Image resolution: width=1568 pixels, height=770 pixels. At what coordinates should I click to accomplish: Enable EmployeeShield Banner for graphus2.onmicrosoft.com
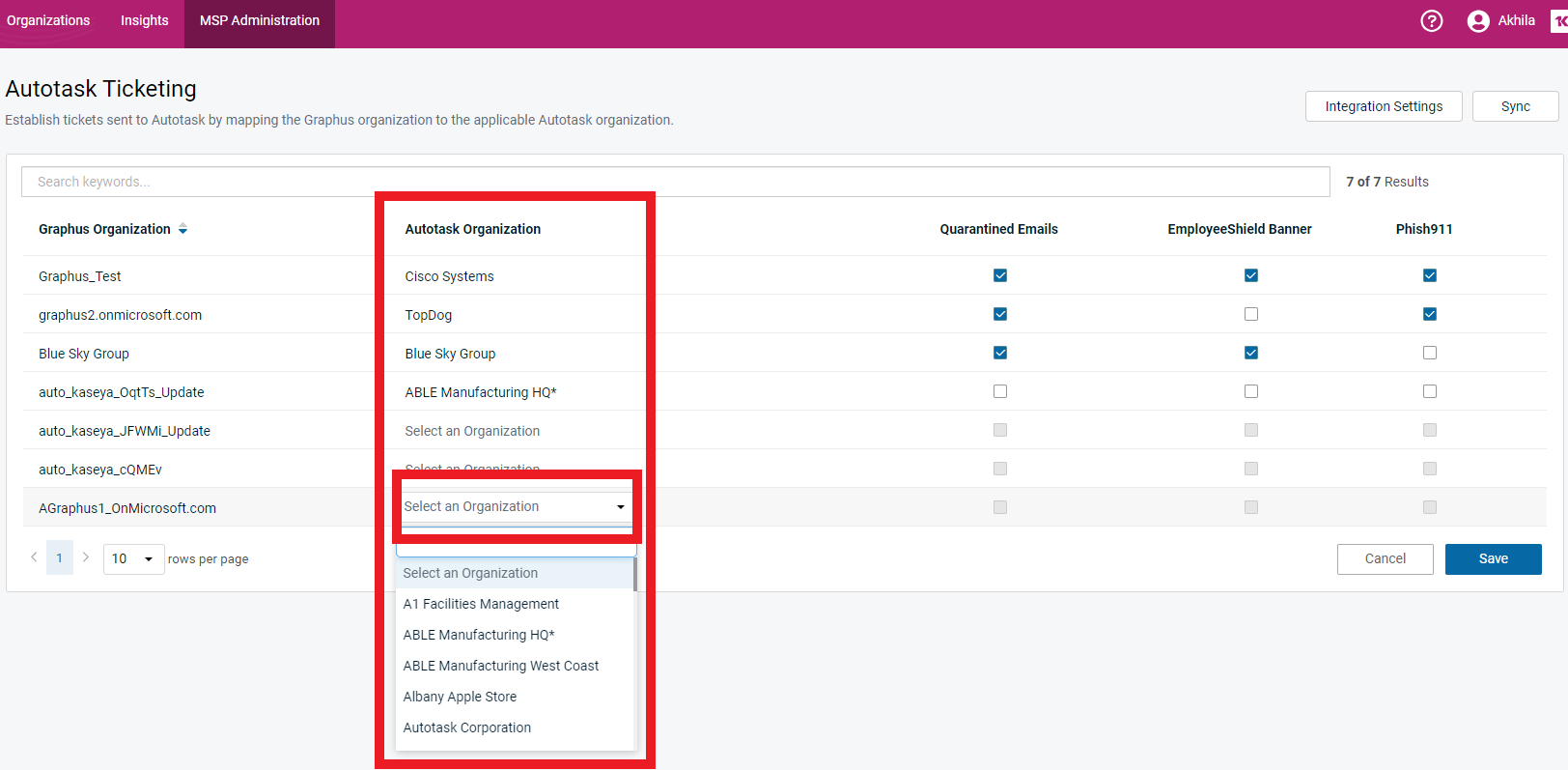(x=1251, y=314)
